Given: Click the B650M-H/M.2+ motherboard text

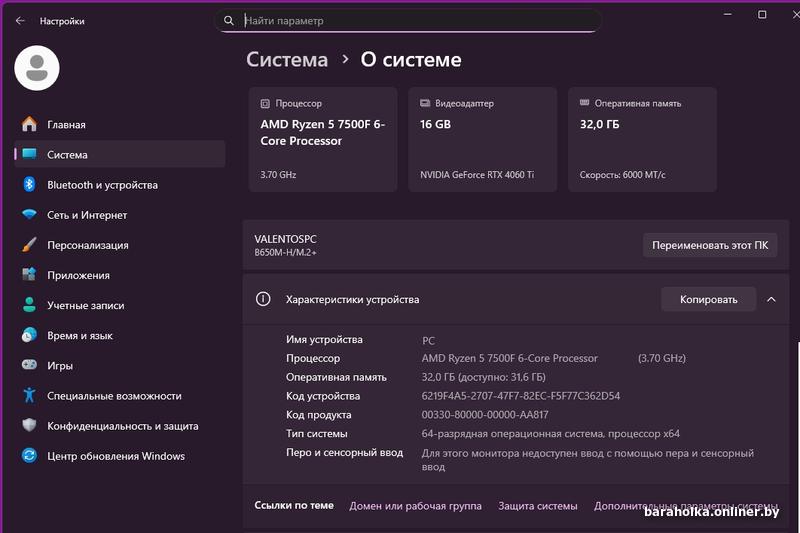Looking at the screenshot, I should [285, 252].
